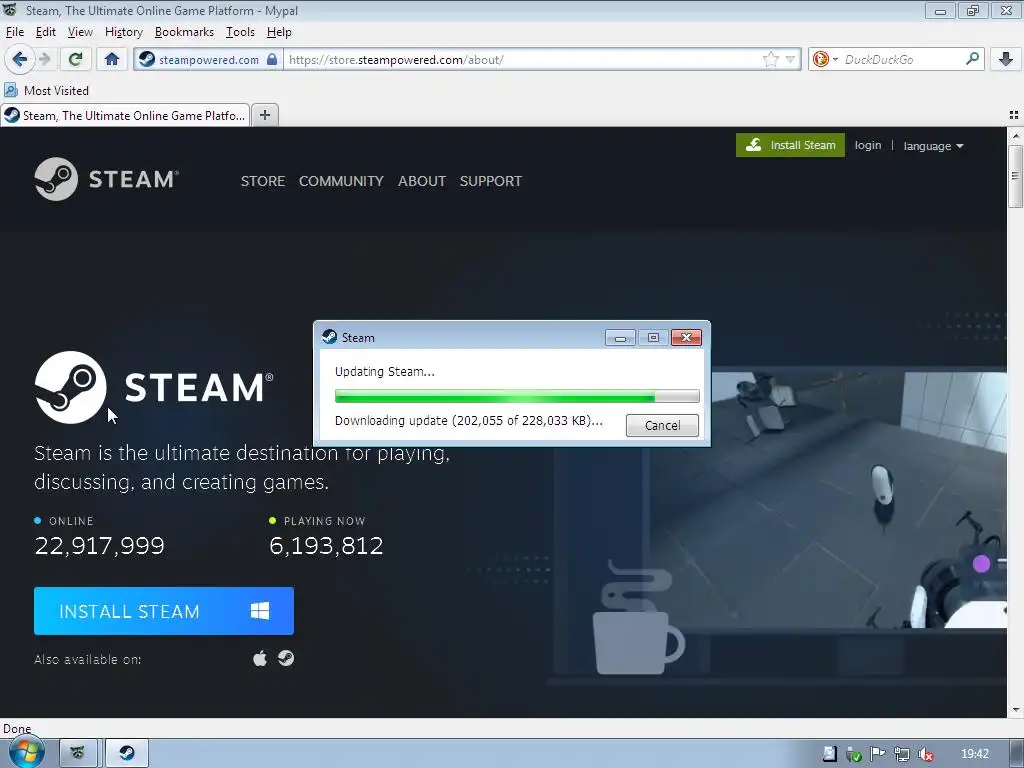The width and height of the screenshot is (1024, 768).
Task: Follow the login link
Action: coord(868,145)
